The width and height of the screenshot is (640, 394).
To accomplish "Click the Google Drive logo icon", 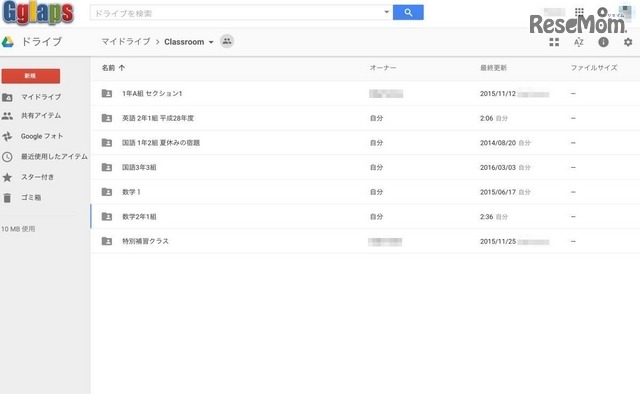I will [8, 42].
